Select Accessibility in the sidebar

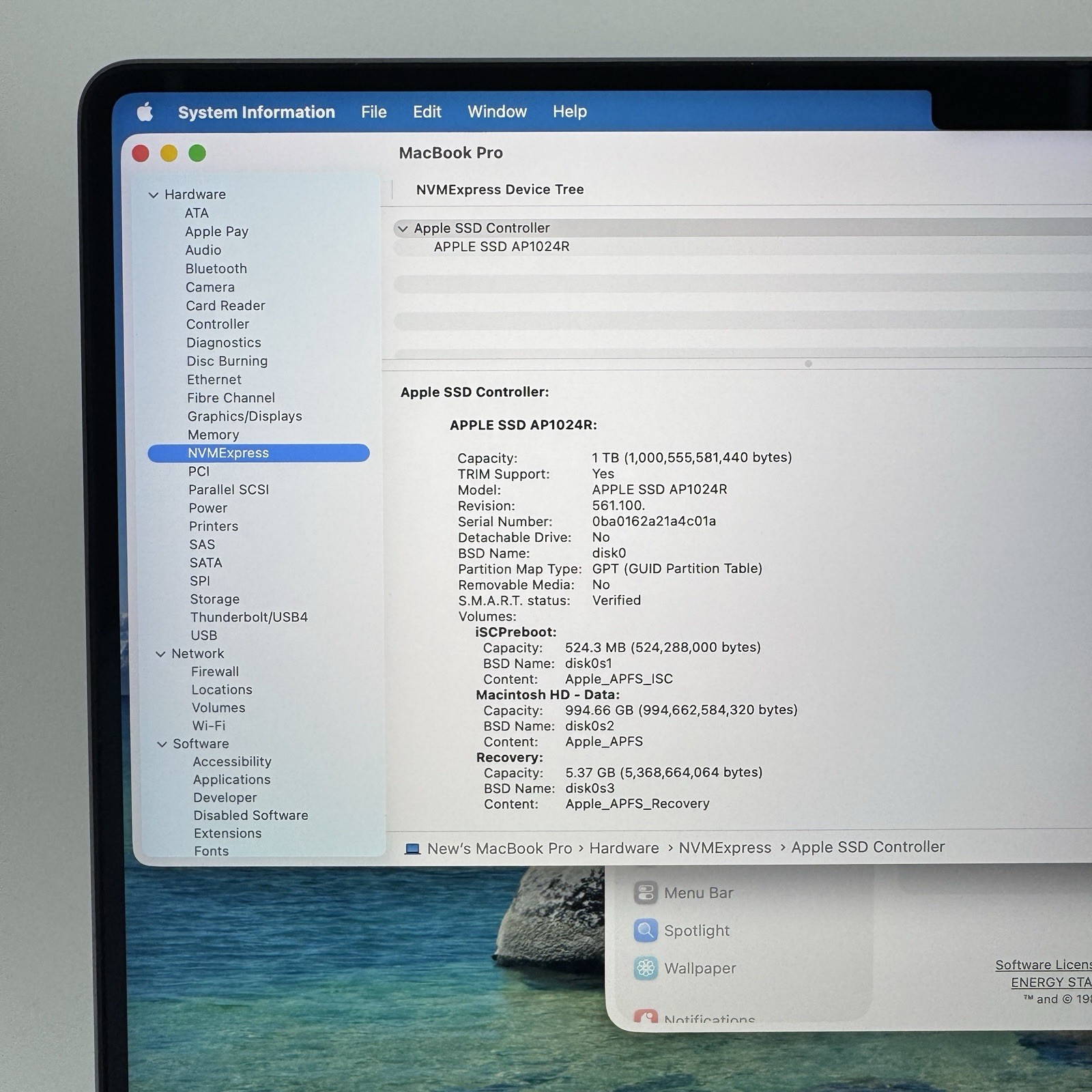[232, 762]
